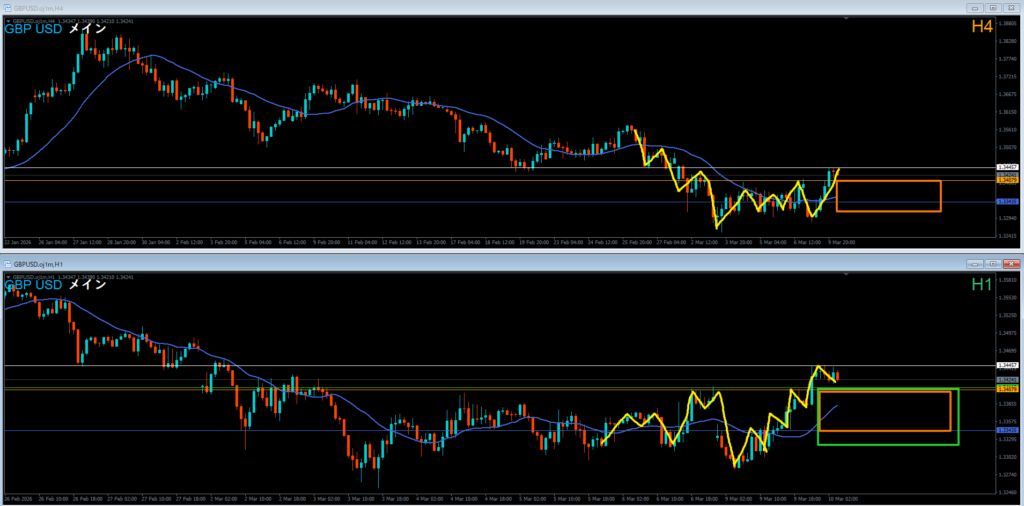
Task: Expand the small arrow beside H1 symbol info
Action: pos(7,276)
